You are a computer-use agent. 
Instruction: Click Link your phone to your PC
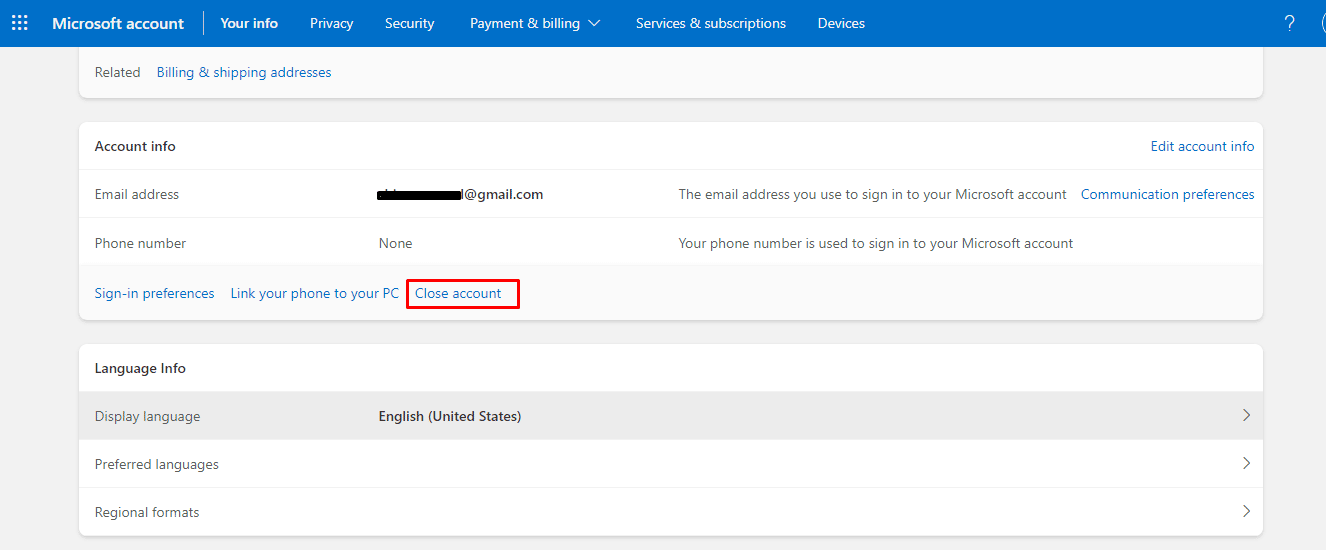pos(314,293)
